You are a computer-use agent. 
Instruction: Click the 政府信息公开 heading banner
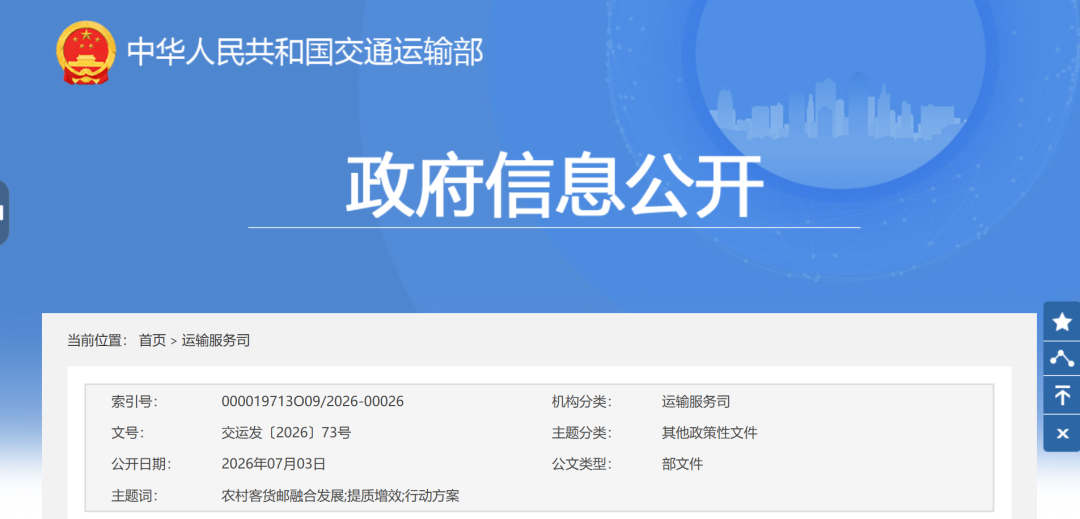(x=554, y=186)
